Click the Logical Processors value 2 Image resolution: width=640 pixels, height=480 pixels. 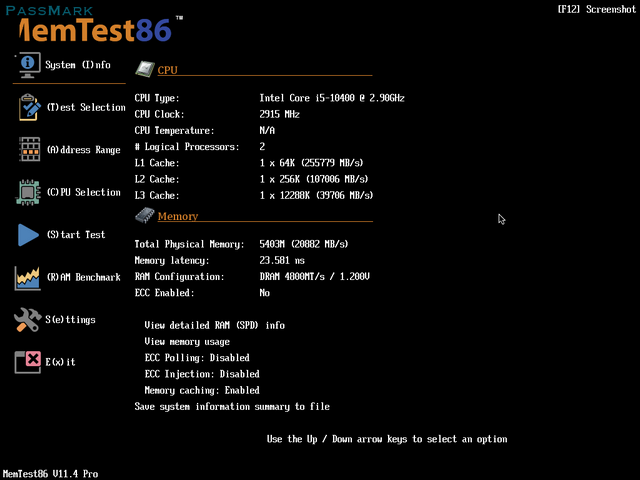click(x=262, y=147)
